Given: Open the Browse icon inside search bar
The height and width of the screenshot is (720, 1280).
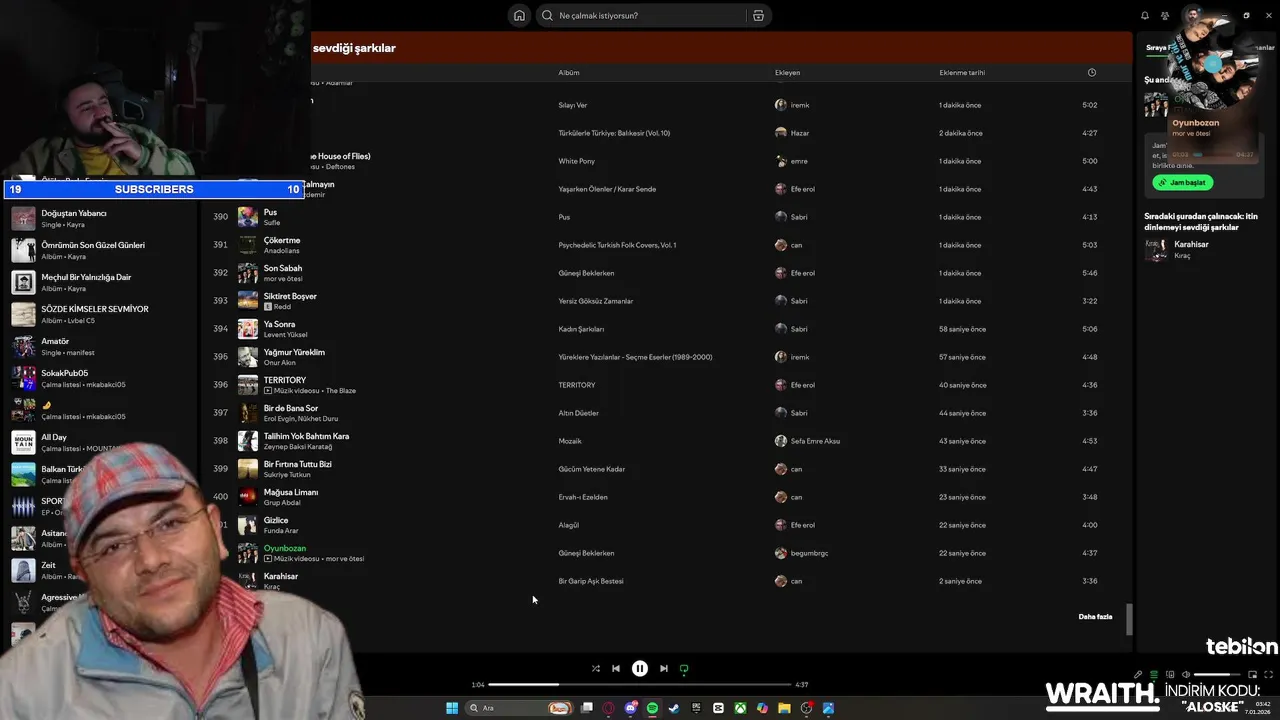Looking at the screenshot, I should (x=758, y=15).
